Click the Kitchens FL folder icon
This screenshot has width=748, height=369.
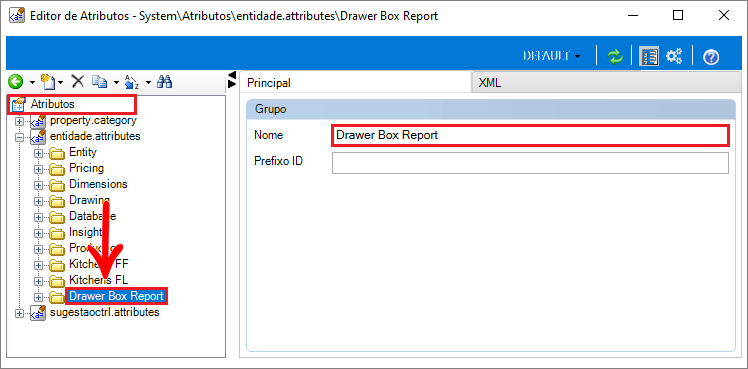(x=57, y=281)
